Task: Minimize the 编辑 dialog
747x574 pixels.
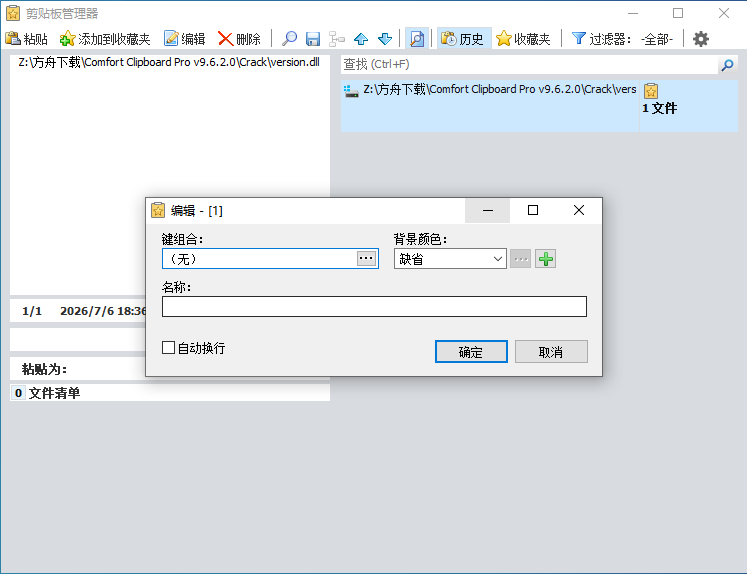Action: point(487,210)
